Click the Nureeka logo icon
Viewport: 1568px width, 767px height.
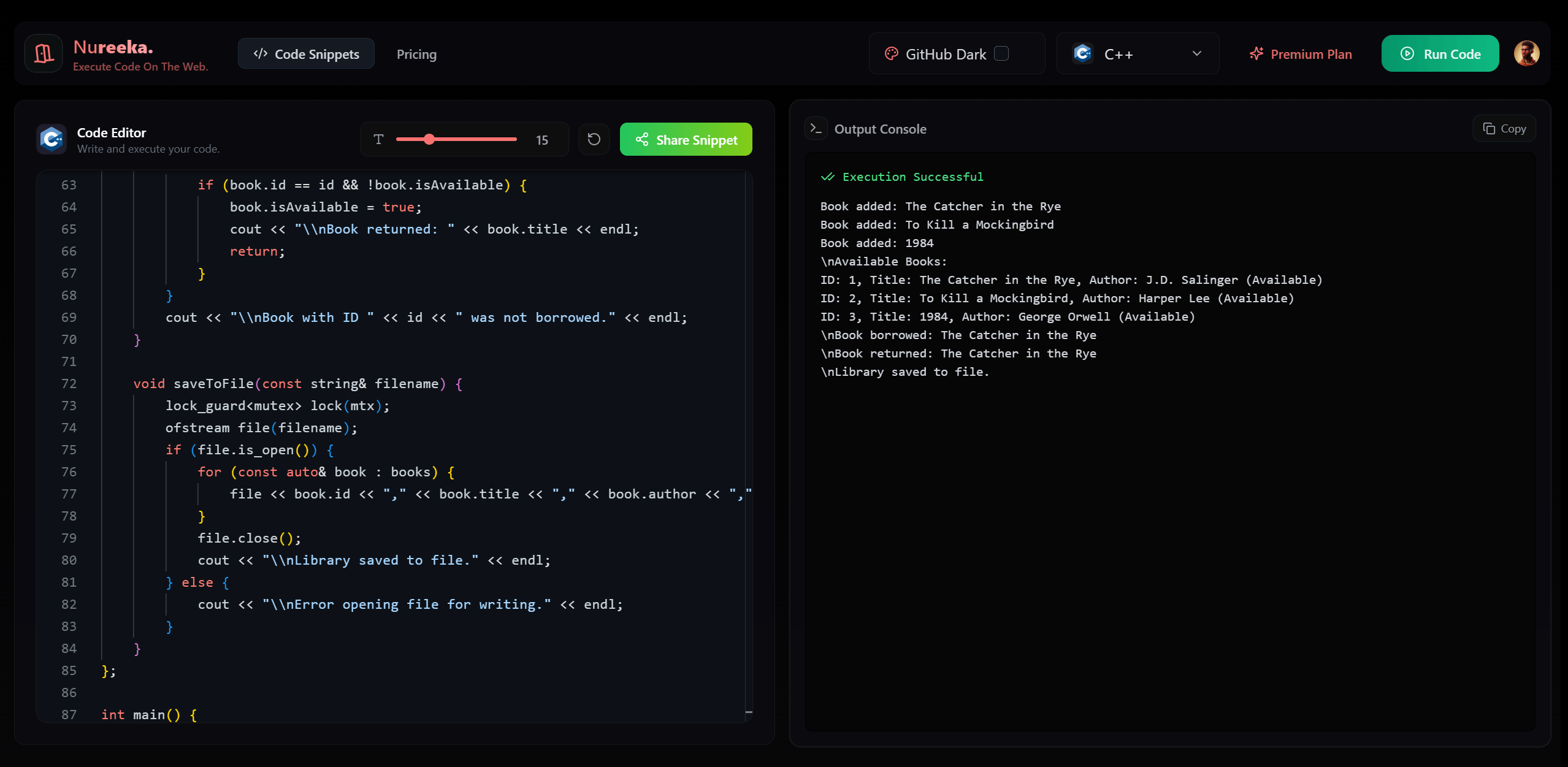point(44,54)
